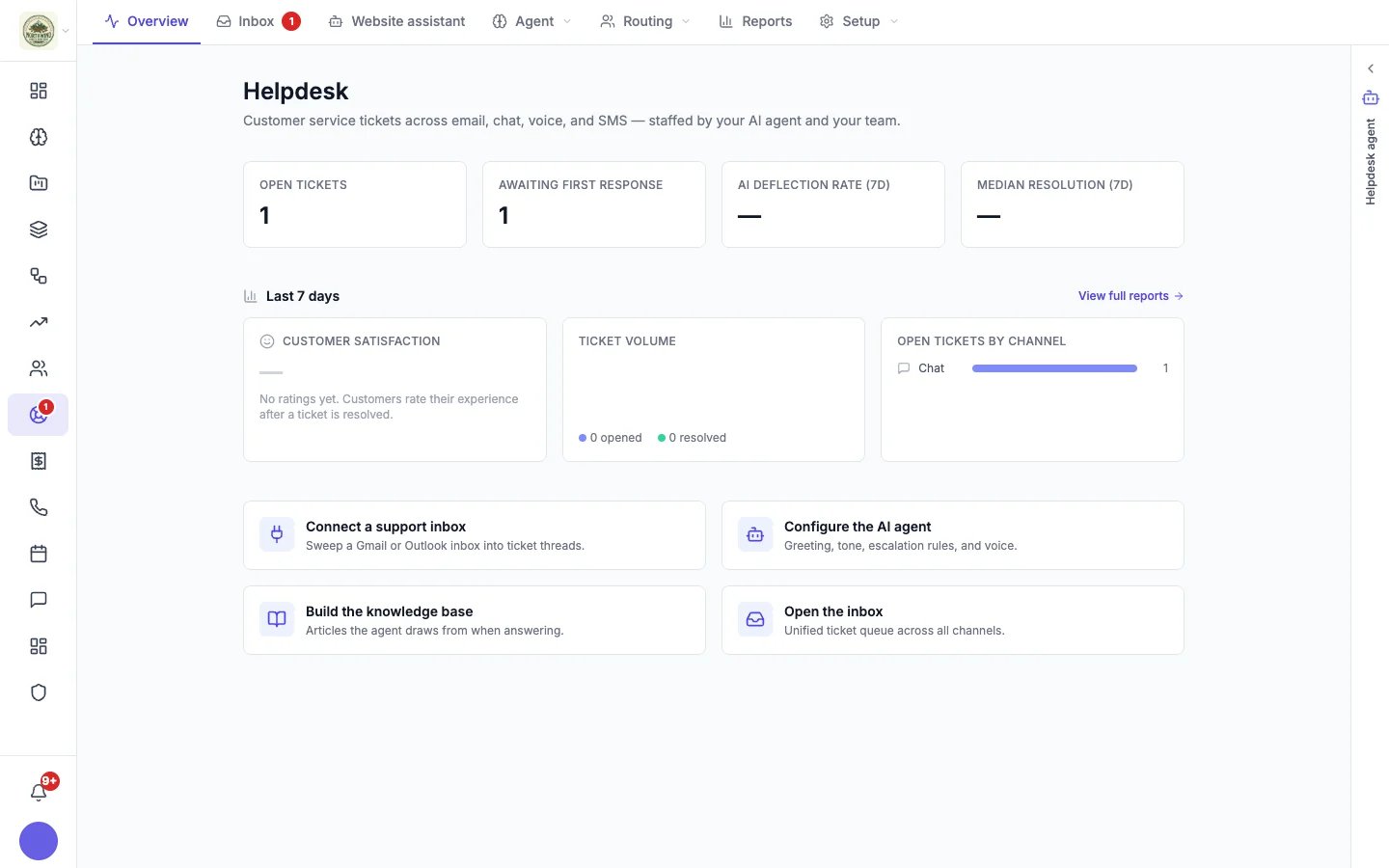The image size is (1389, 868).
Task: Click the Inbox red badge count
Action: 291,21
